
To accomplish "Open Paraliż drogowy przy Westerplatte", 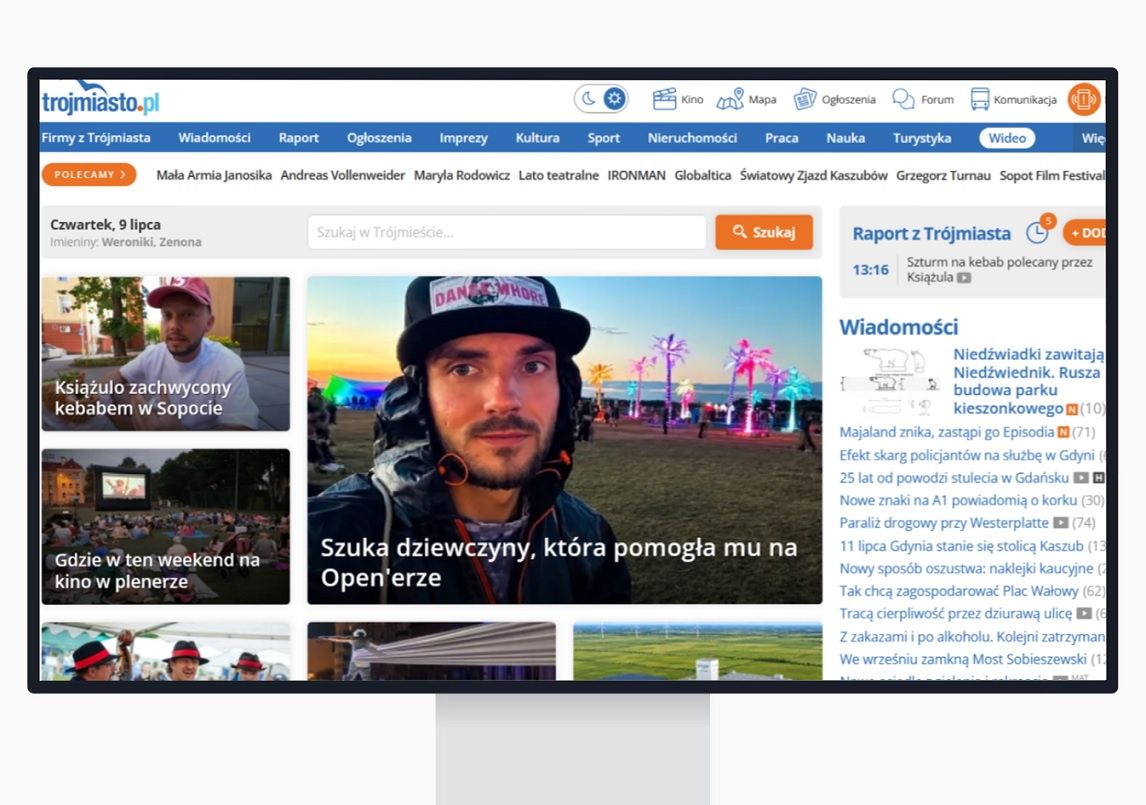I will pos(944,524).
